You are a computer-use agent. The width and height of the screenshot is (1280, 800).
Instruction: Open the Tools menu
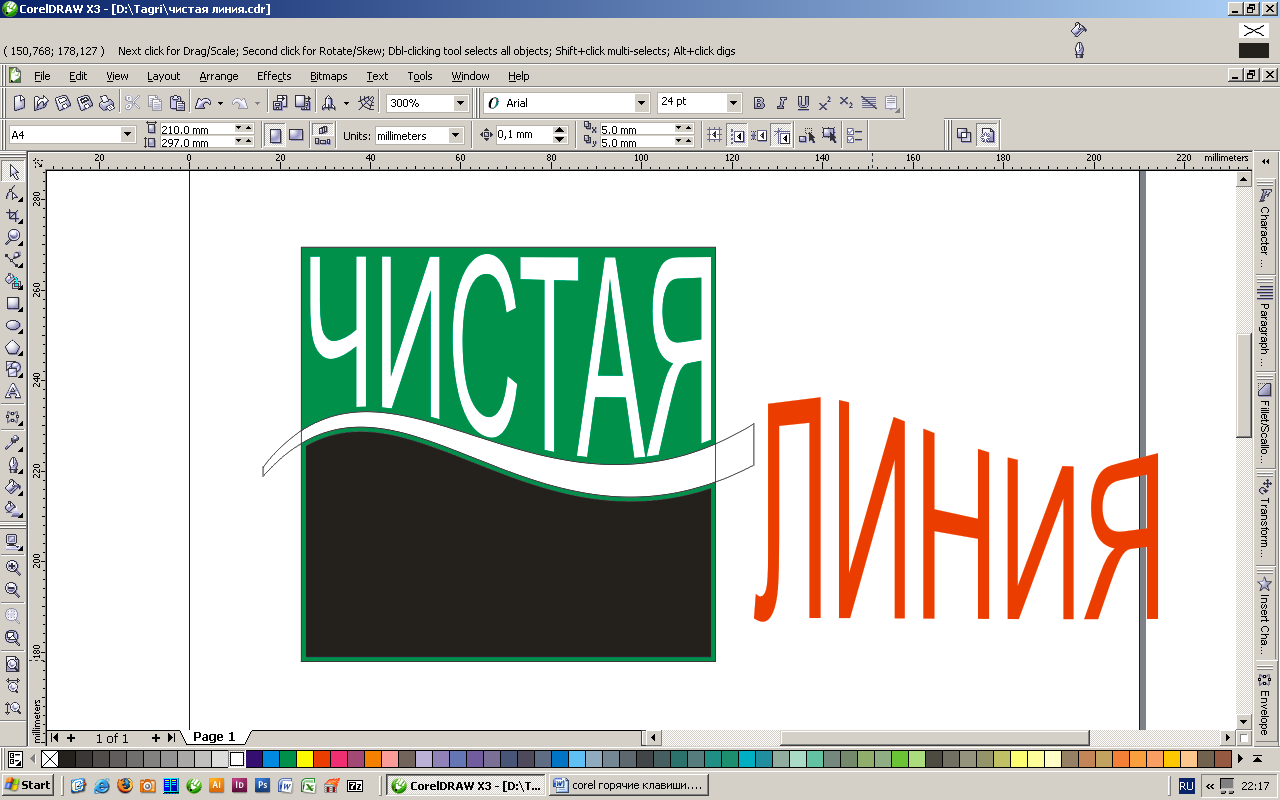420,76
